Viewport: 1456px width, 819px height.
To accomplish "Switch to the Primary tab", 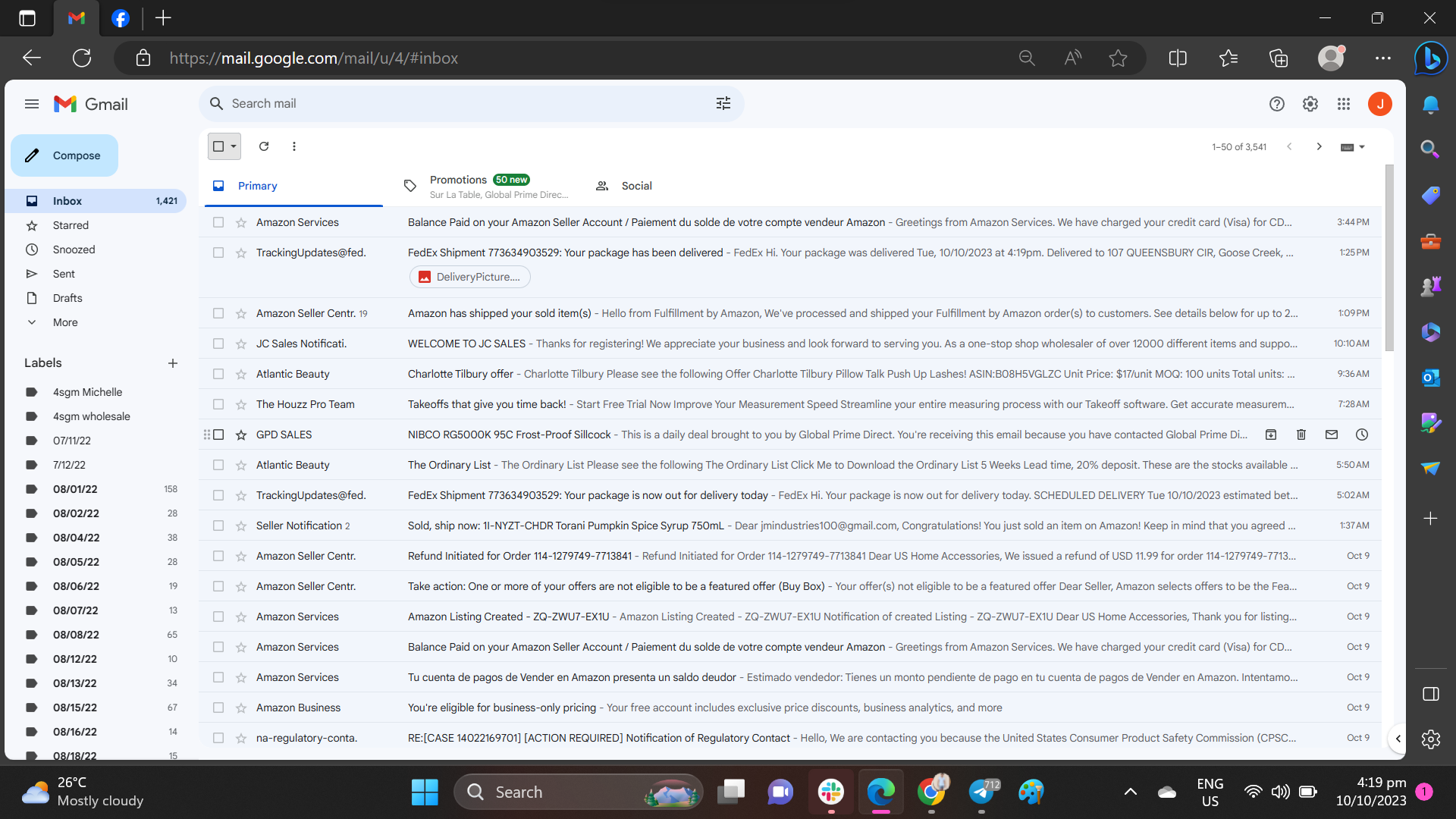I will pyautogui.click(x=293, y=186).
